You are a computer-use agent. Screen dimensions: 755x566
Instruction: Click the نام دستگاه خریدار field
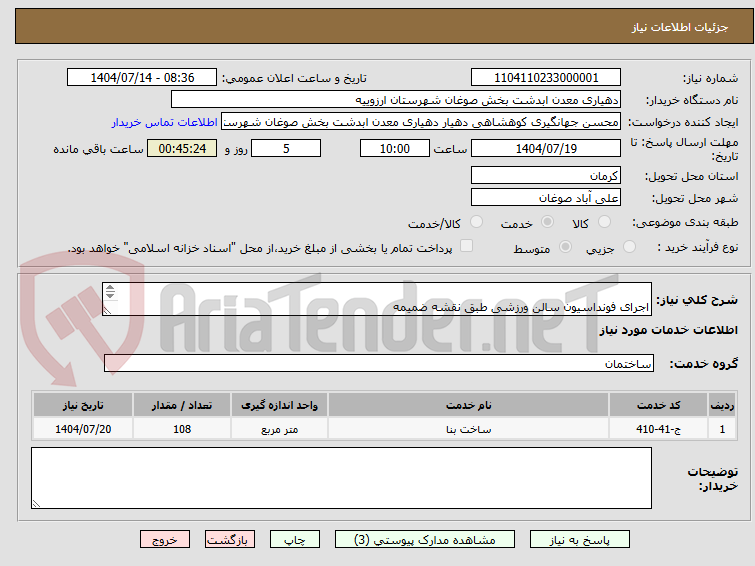pyautogui.click(x=396, y=100)
